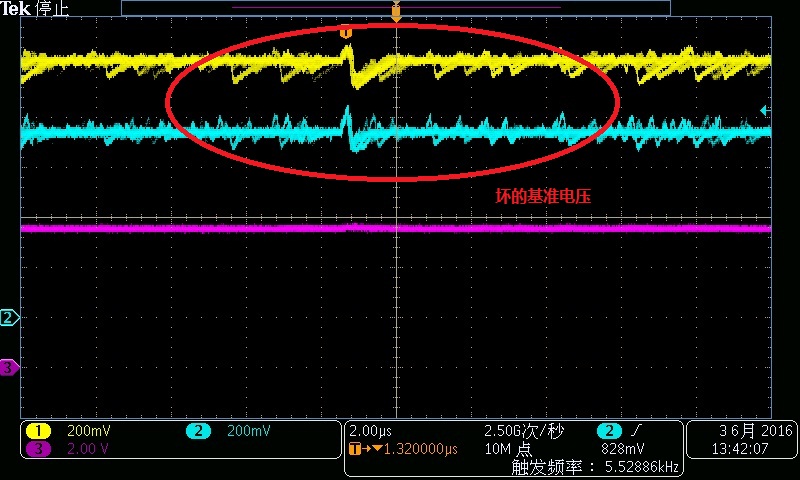
Task: Click the 1.320000µs trigger delay value
Action: [x=420, y=449]
